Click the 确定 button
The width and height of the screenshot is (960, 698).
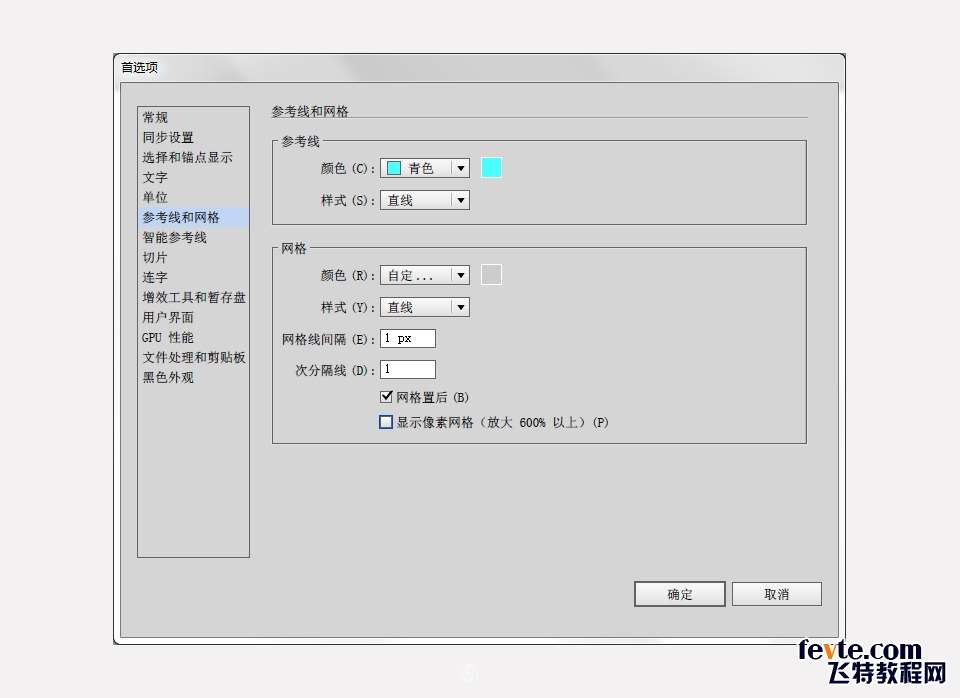tap(680, 594)
